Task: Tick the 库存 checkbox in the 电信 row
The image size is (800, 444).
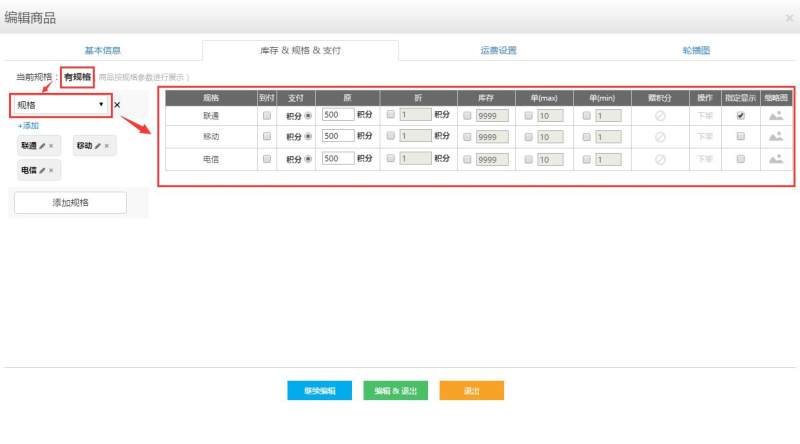Action: coord(467,159)
